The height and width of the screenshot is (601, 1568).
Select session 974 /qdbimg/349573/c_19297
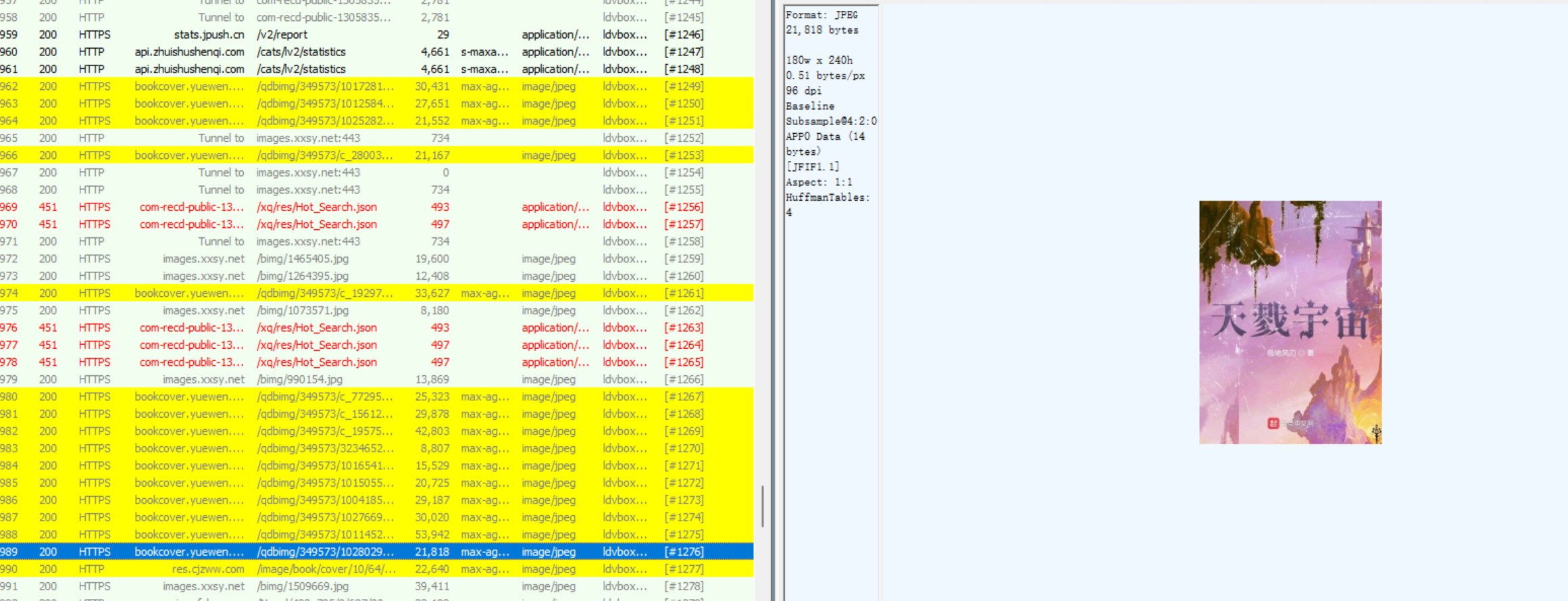coord(377,293)
